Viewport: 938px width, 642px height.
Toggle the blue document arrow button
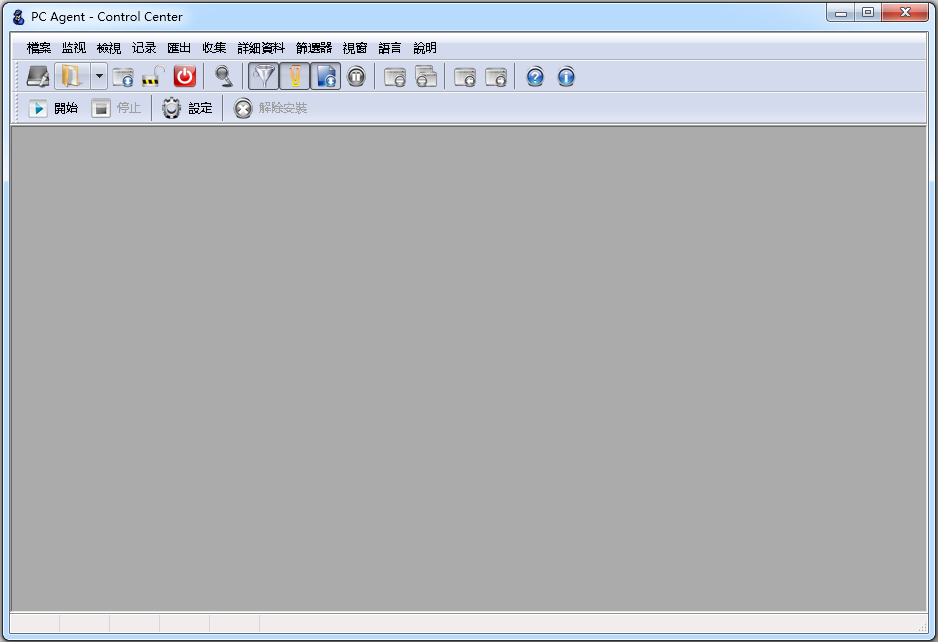coord(325,77)
